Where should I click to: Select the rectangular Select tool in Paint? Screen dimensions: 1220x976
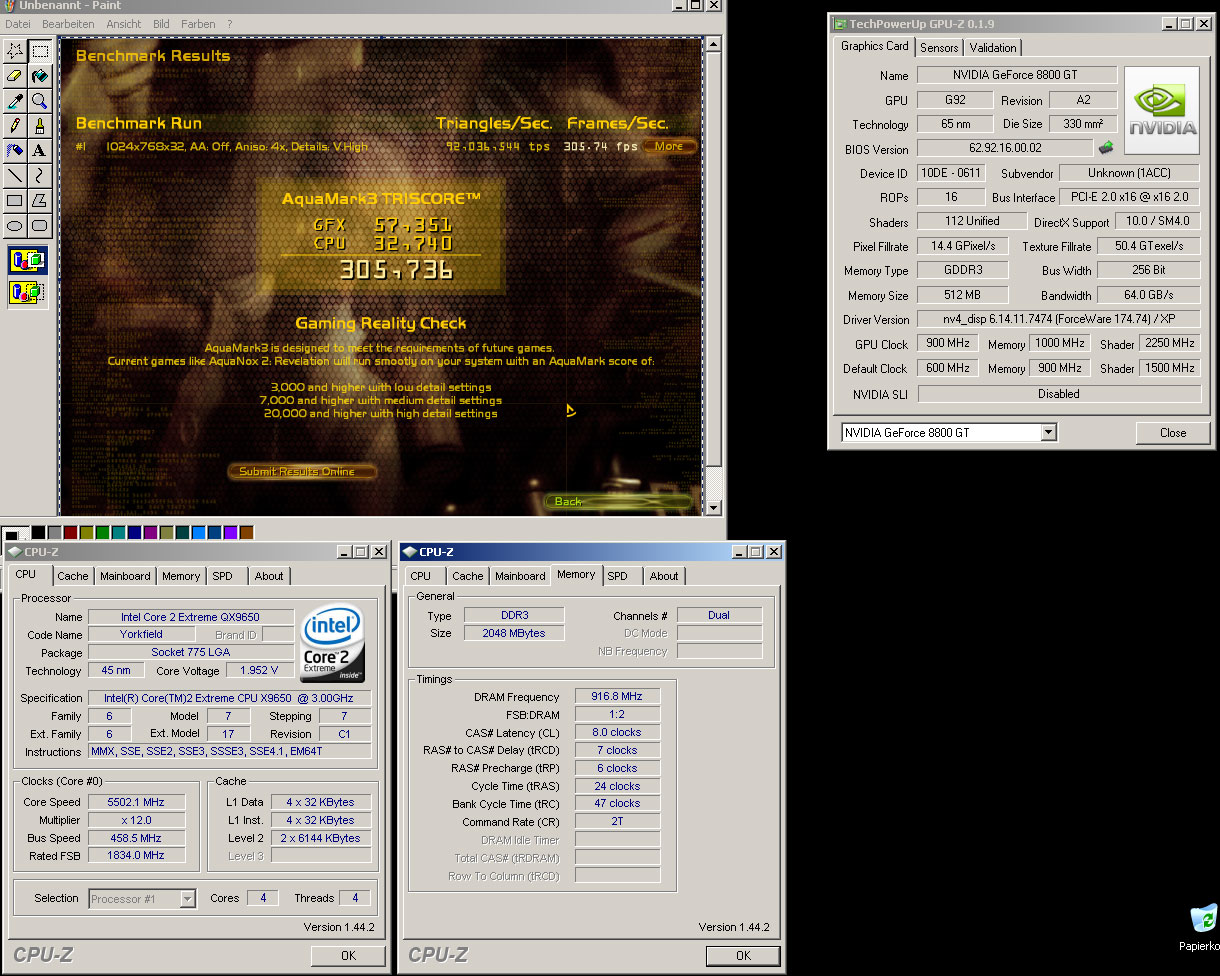click(39, 50)
